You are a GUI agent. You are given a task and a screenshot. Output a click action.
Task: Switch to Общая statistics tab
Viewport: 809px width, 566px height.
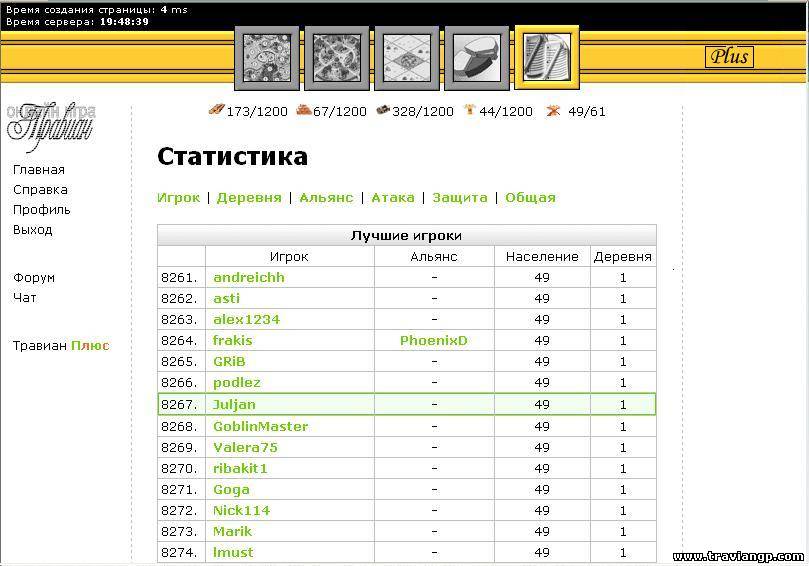[530, 198]
